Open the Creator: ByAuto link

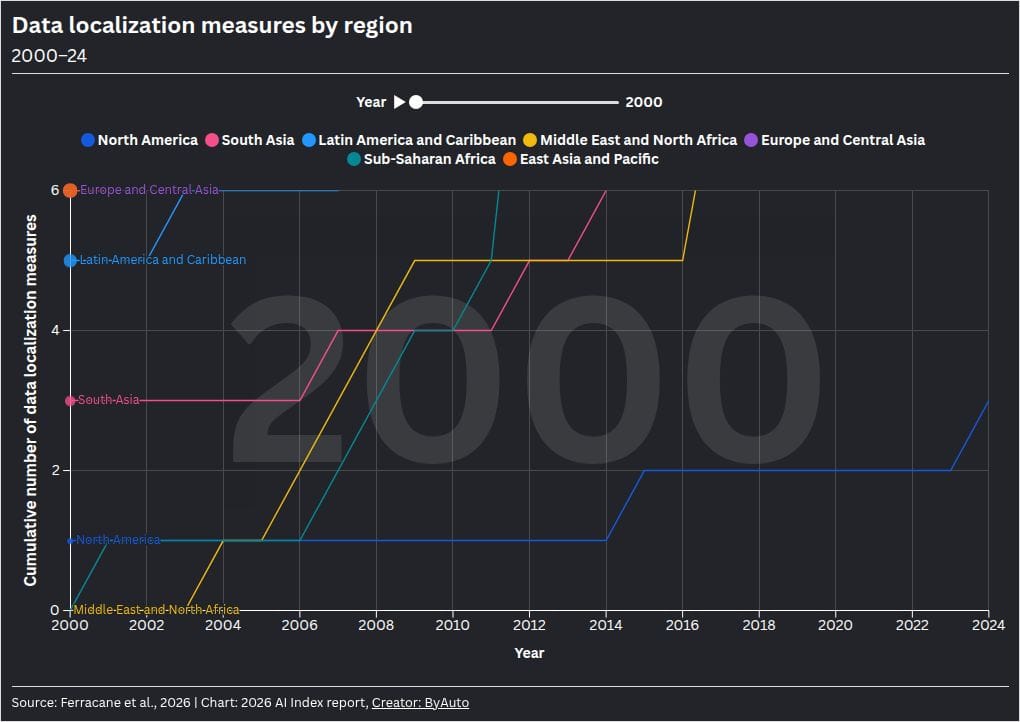pyautogui.click(x=420, y=702)
